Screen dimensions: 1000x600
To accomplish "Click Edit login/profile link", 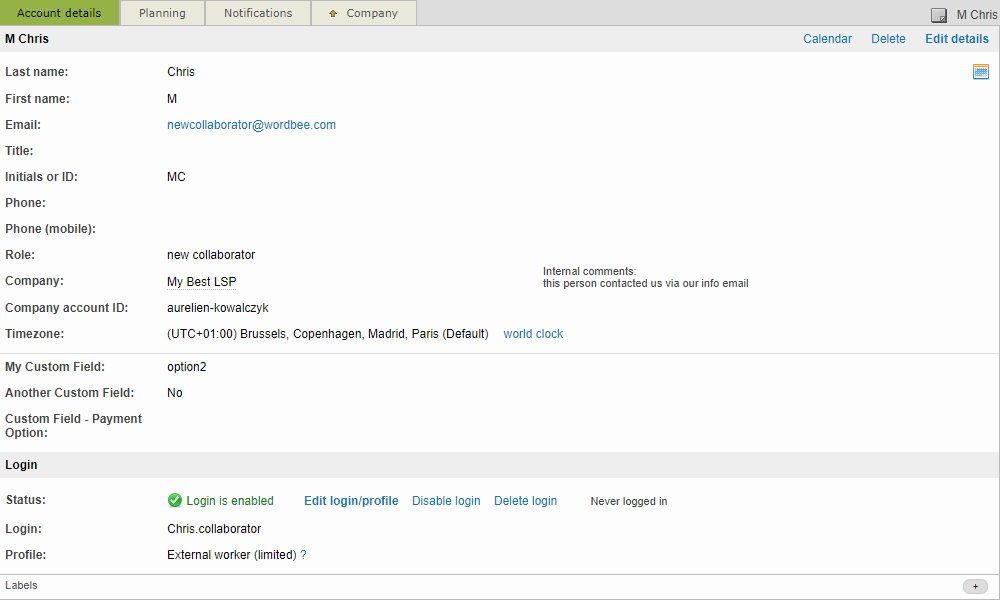I will pos(351,501).
